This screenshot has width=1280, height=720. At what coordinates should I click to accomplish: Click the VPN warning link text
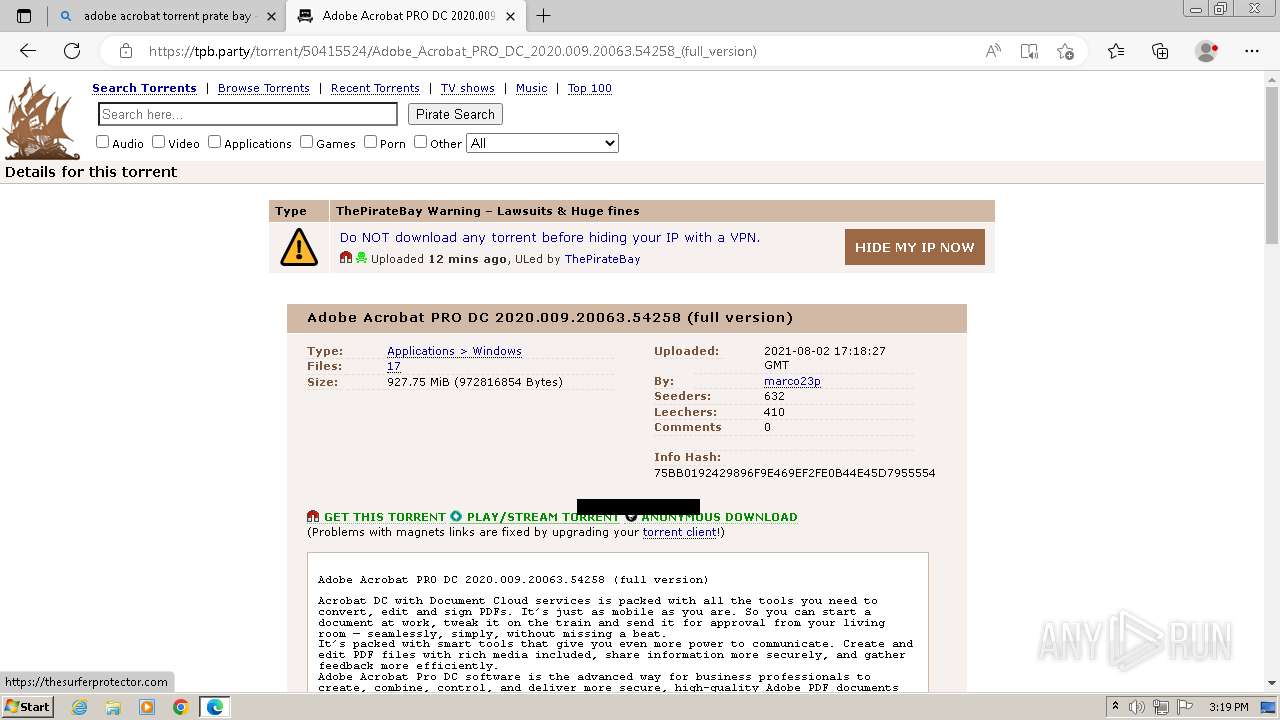[x=549, y=237]
